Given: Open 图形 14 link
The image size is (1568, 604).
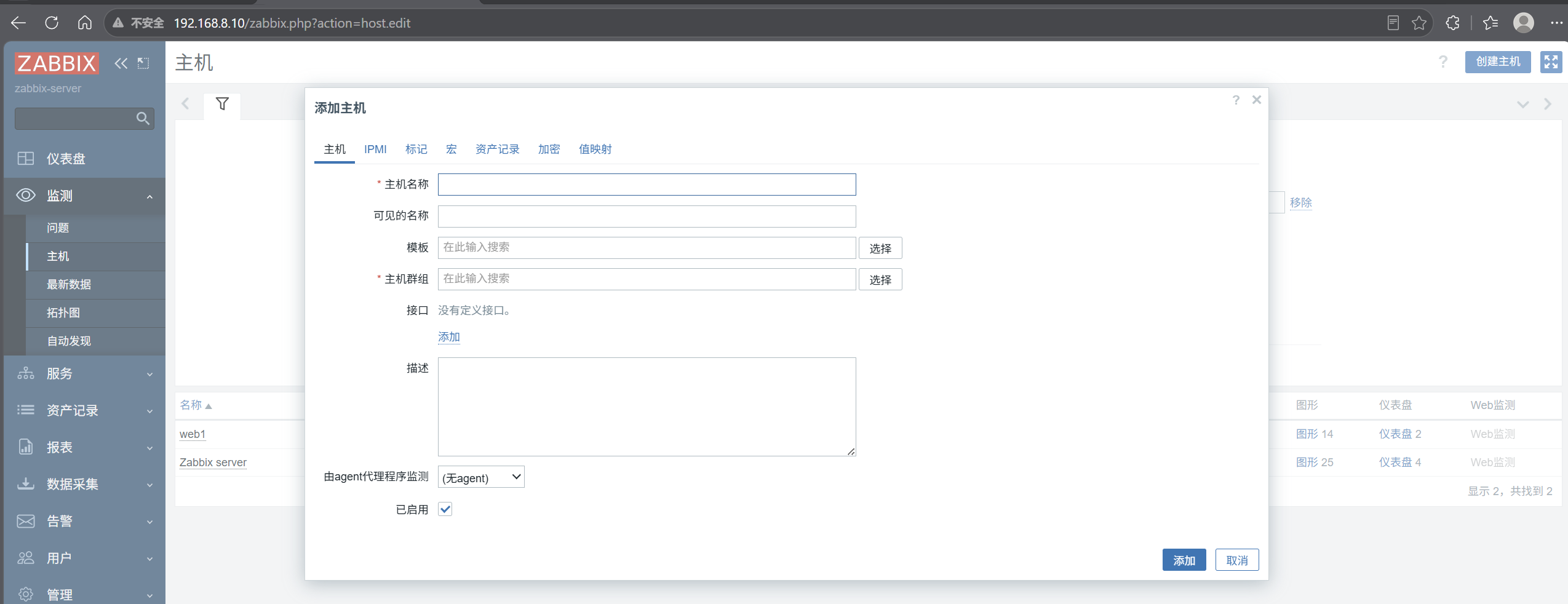Looking at the screenshot, I should click(x=1315, y=434).
